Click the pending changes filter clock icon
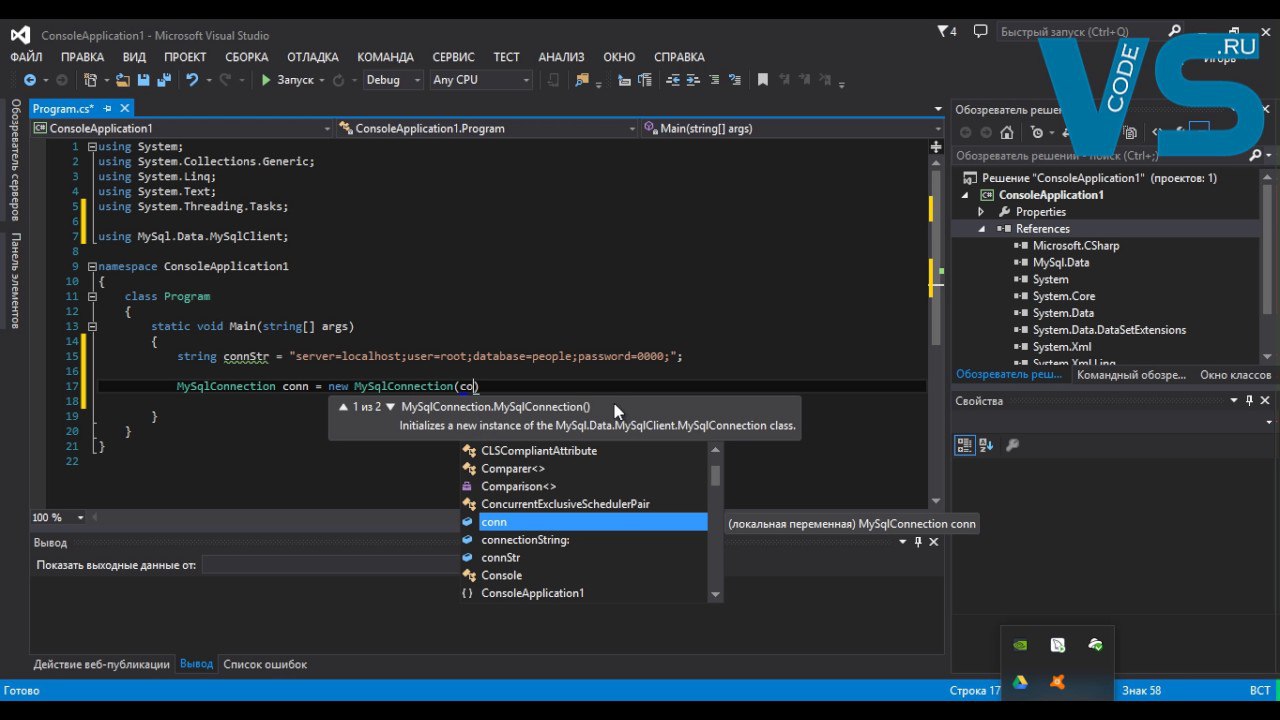This screenshot has height=720, width=1280. tap(1037, 132)
